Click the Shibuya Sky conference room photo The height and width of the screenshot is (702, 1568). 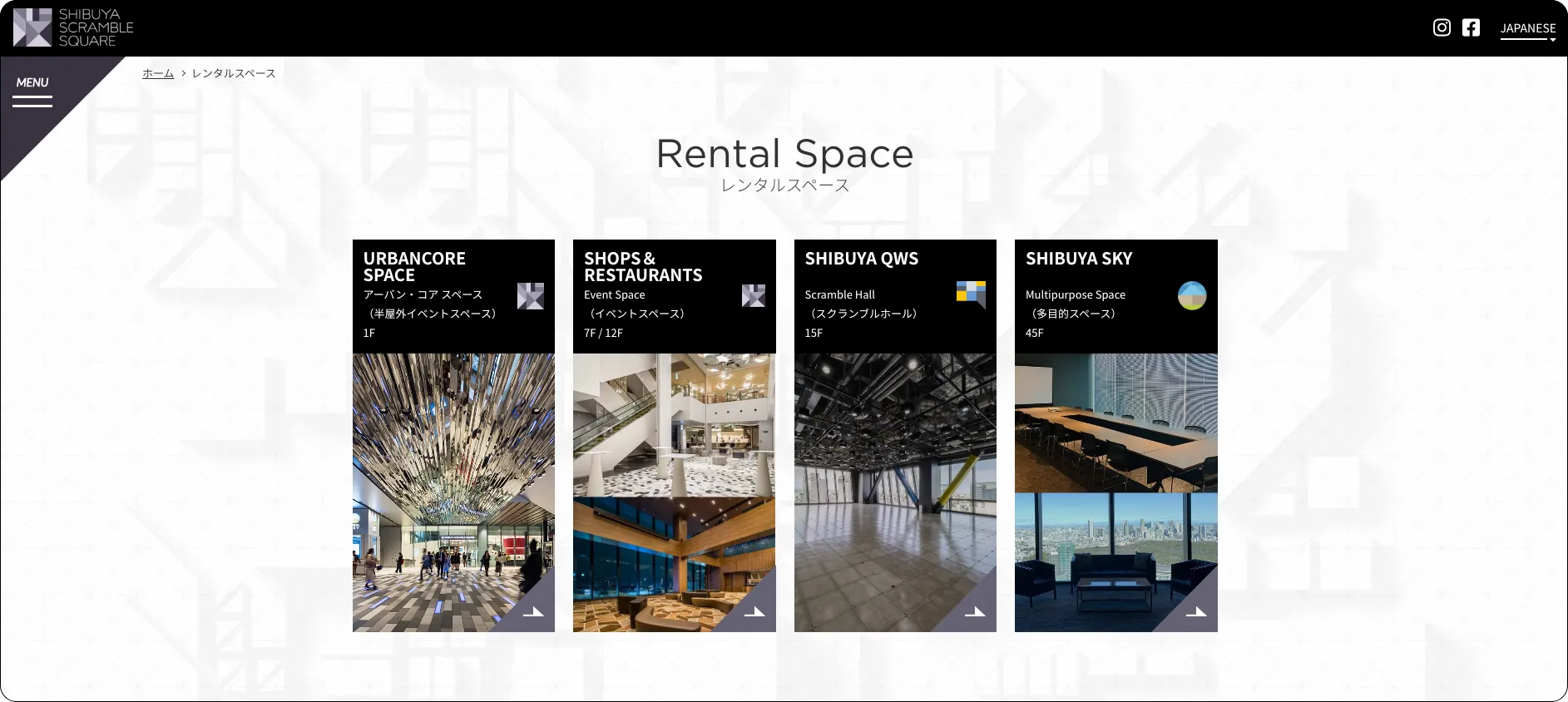(x=1115, y=423)
